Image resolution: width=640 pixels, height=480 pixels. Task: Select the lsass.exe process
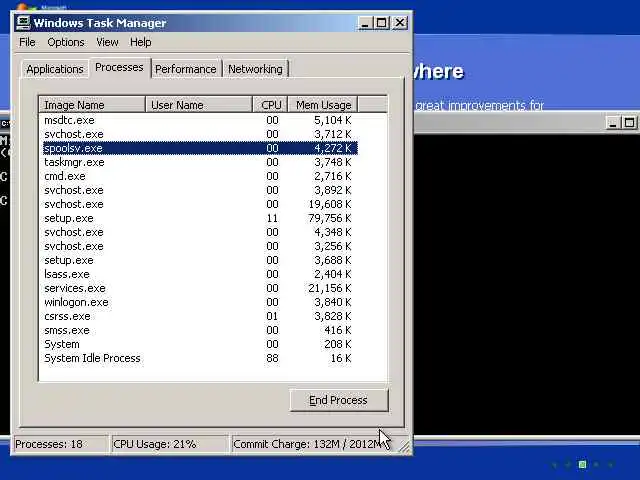pos(200,274)
